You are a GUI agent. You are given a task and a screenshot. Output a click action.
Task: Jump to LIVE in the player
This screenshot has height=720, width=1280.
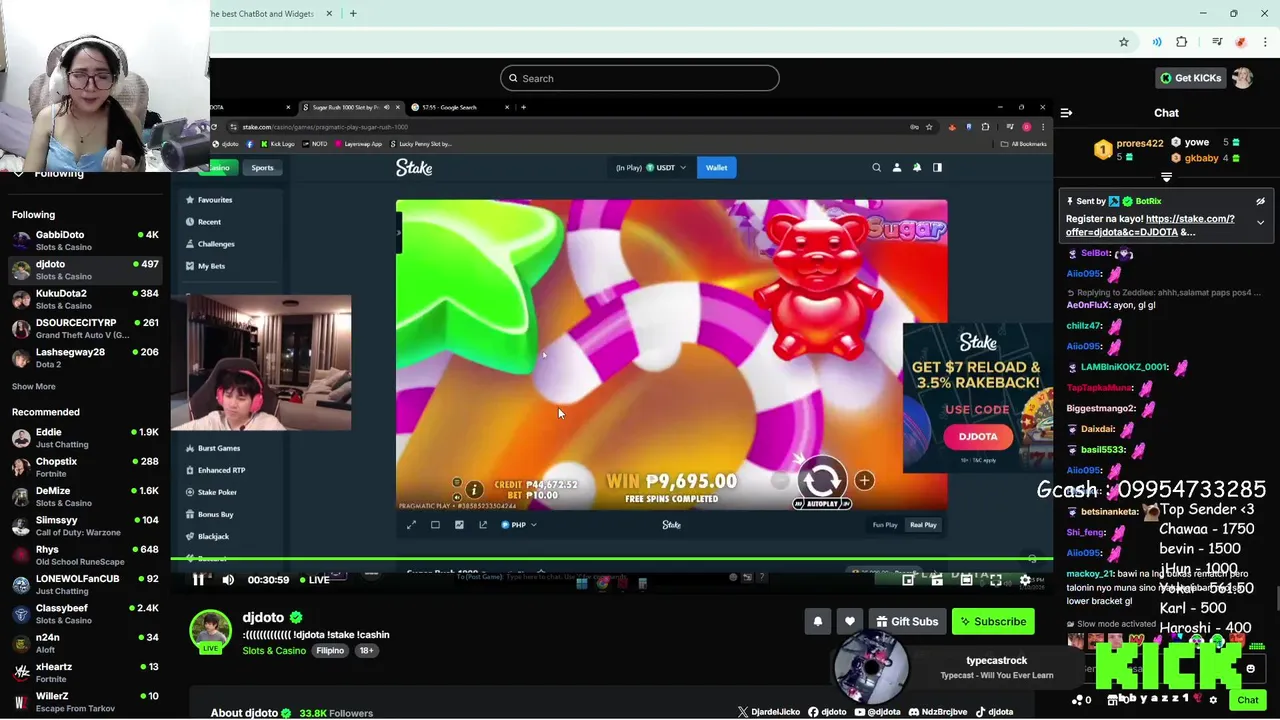[x=314, y=580]
